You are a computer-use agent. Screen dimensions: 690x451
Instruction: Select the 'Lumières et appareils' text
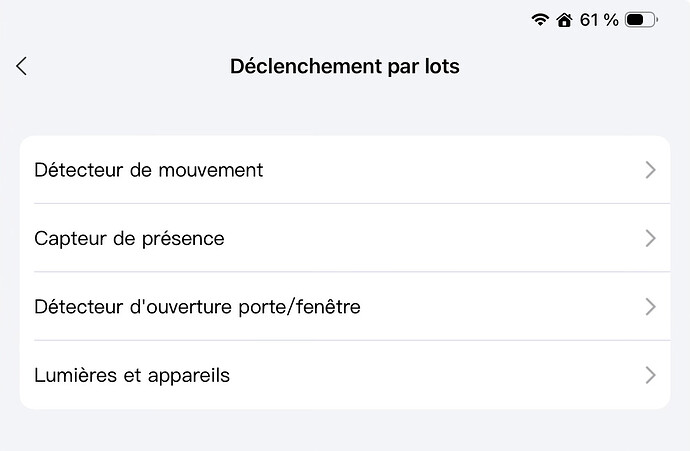coord(132,375)
